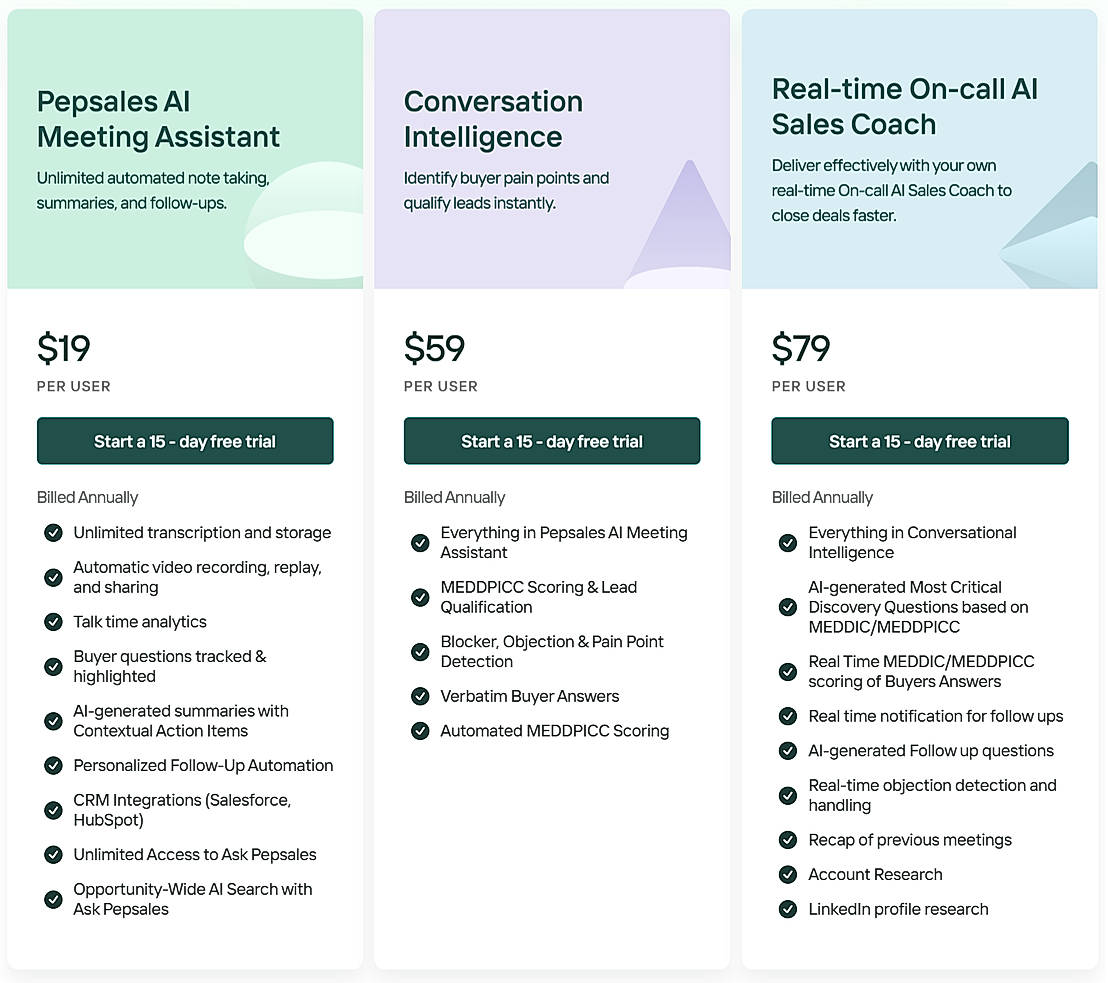The height and width of the screenshot is (983, 1108).
Task: Click checkmark beside AI-generated Follow up questions
Action: pos(788,751)
